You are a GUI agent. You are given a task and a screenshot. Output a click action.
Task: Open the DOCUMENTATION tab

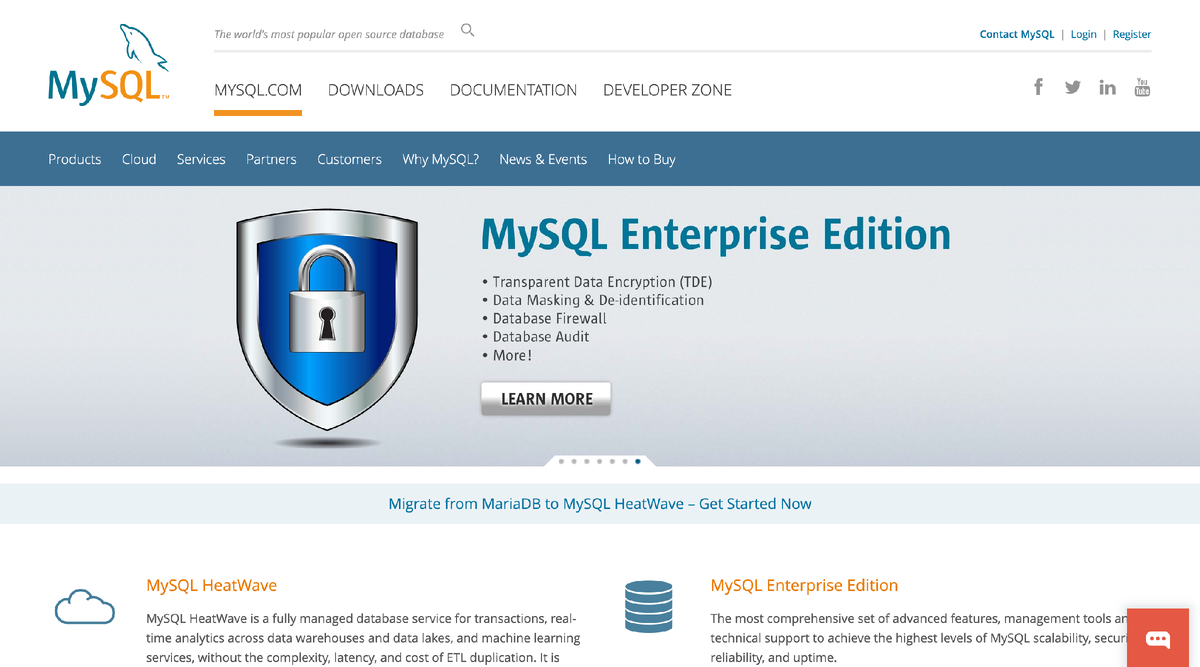[513, 90]
